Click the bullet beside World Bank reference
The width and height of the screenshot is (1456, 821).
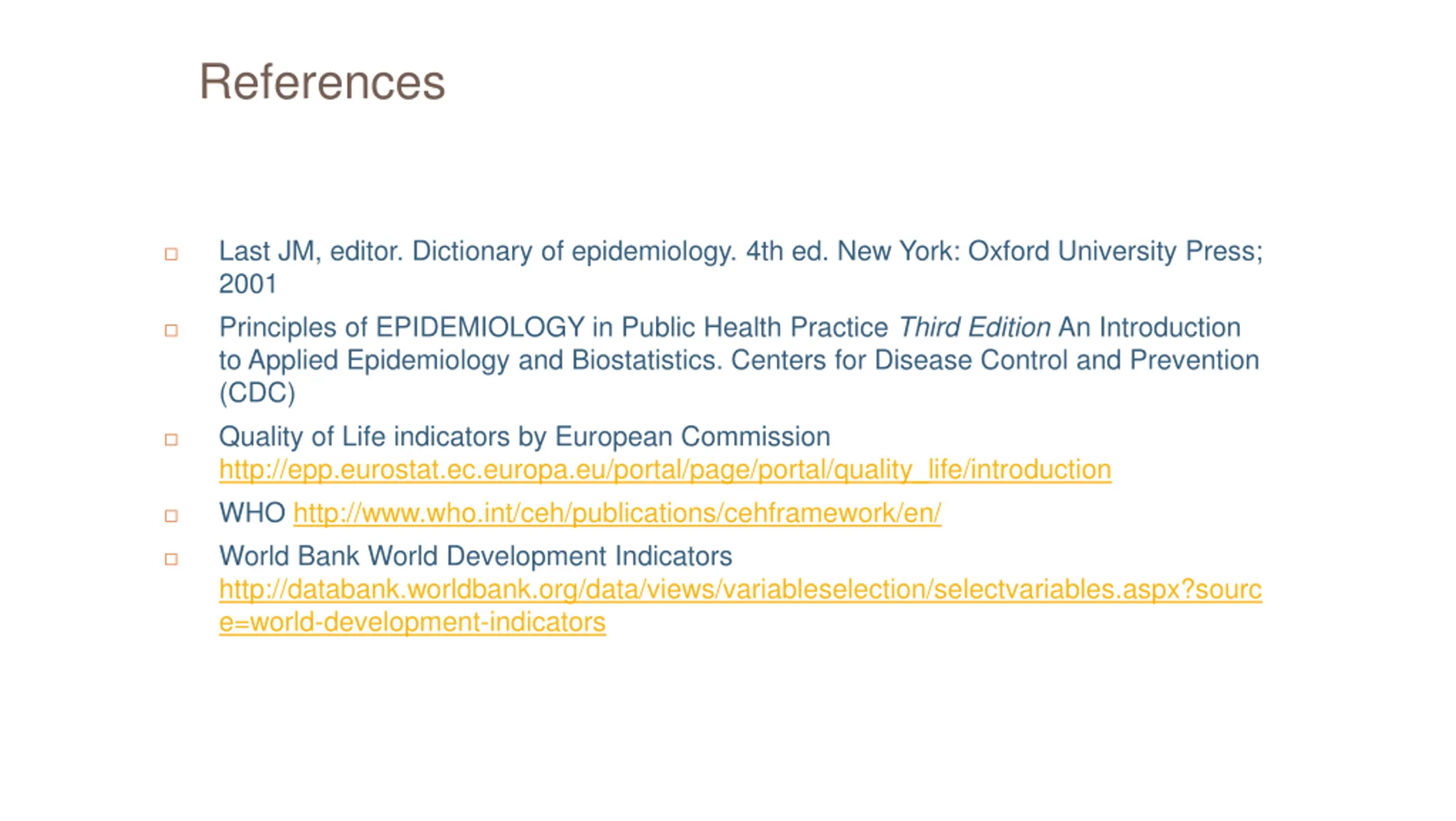171,558
